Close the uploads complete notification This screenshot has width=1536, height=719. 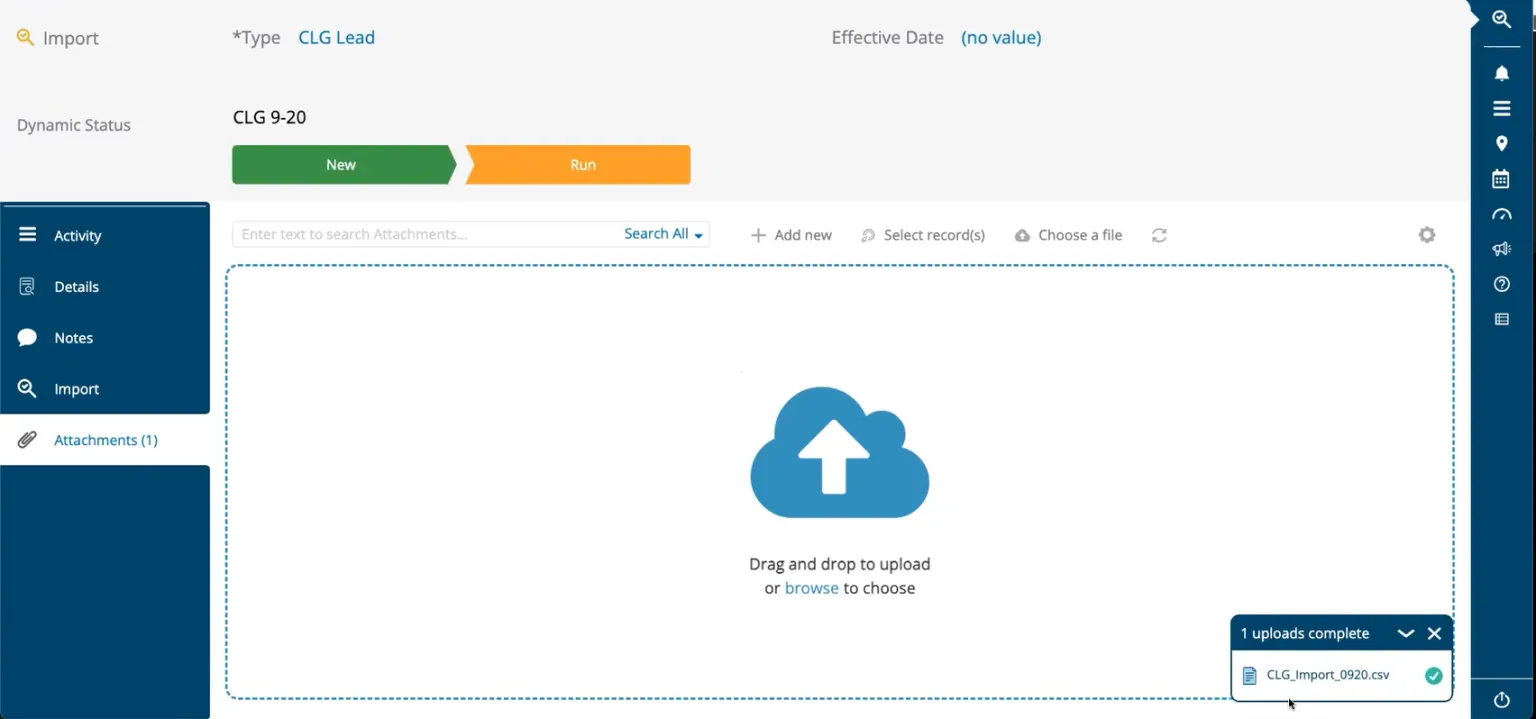(x=1434, y=633)
